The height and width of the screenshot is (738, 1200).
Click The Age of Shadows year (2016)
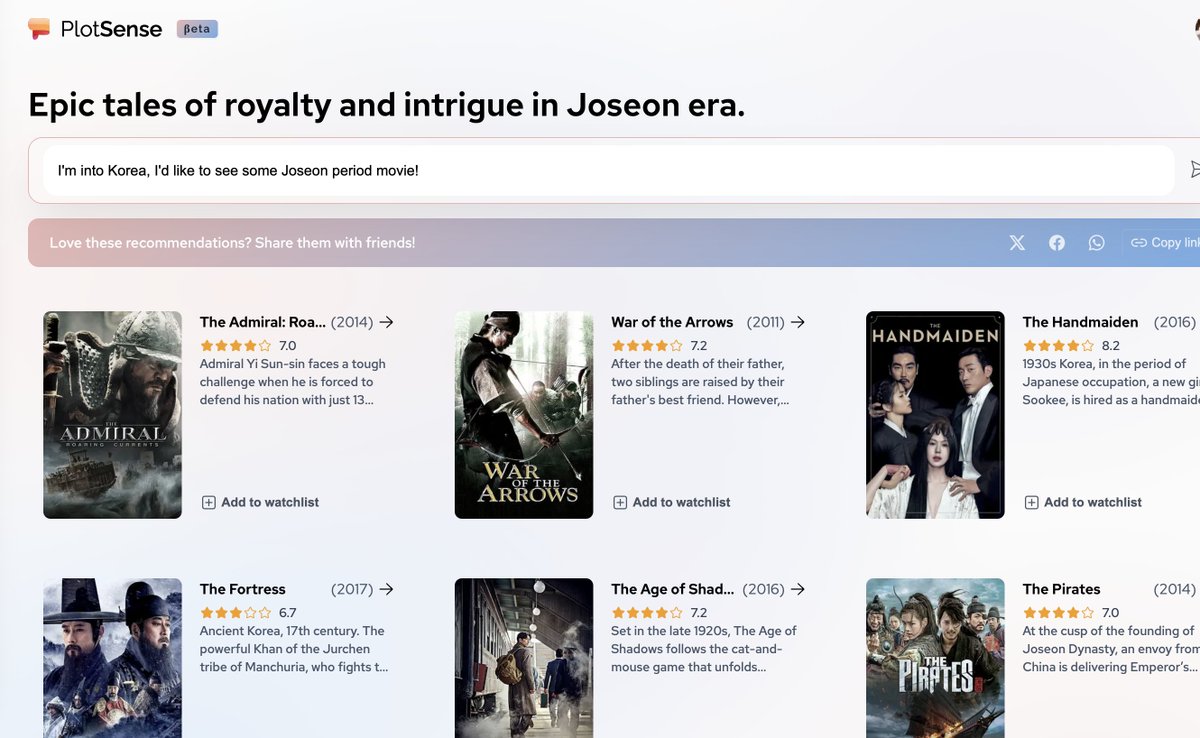click(765, 589)
